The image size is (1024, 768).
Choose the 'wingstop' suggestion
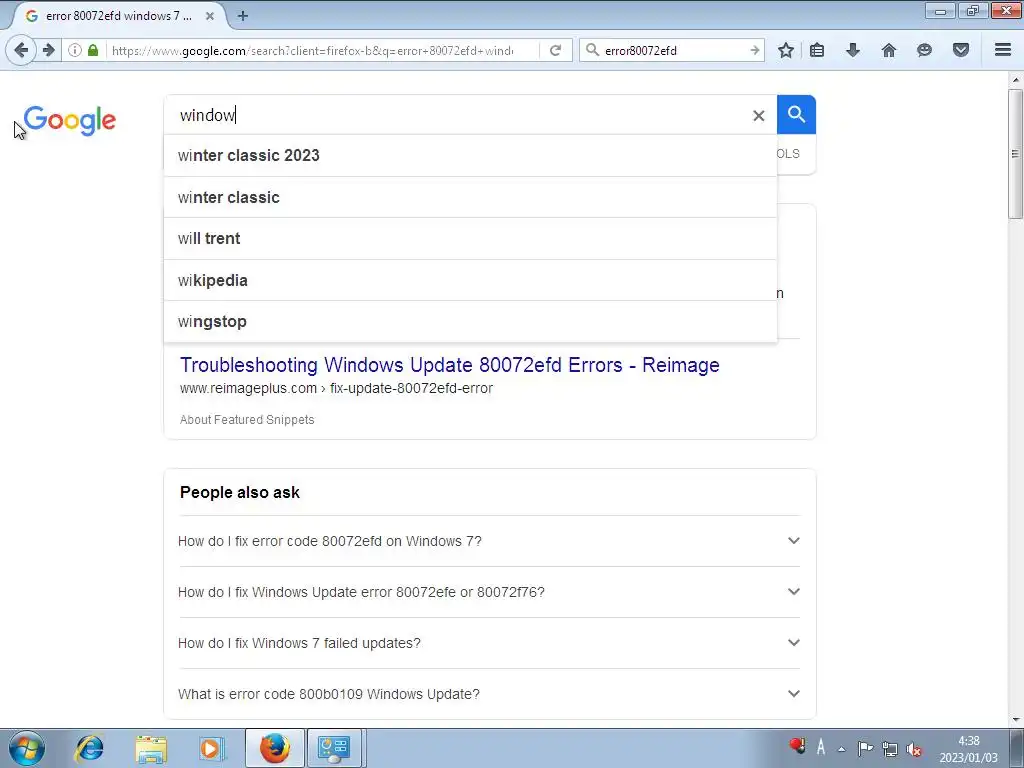coord(470,321)
